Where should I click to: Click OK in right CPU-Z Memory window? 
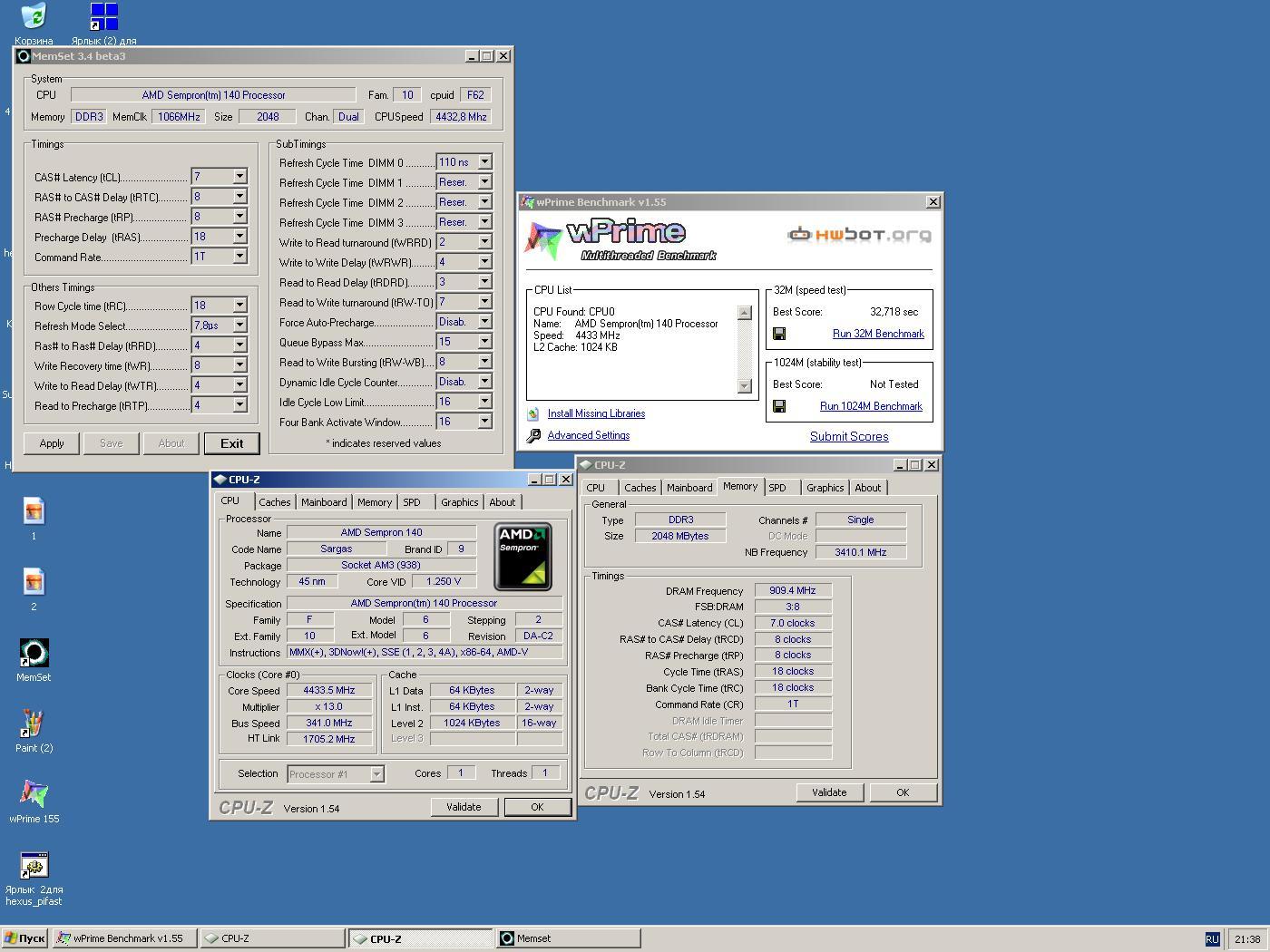point(903,792)
